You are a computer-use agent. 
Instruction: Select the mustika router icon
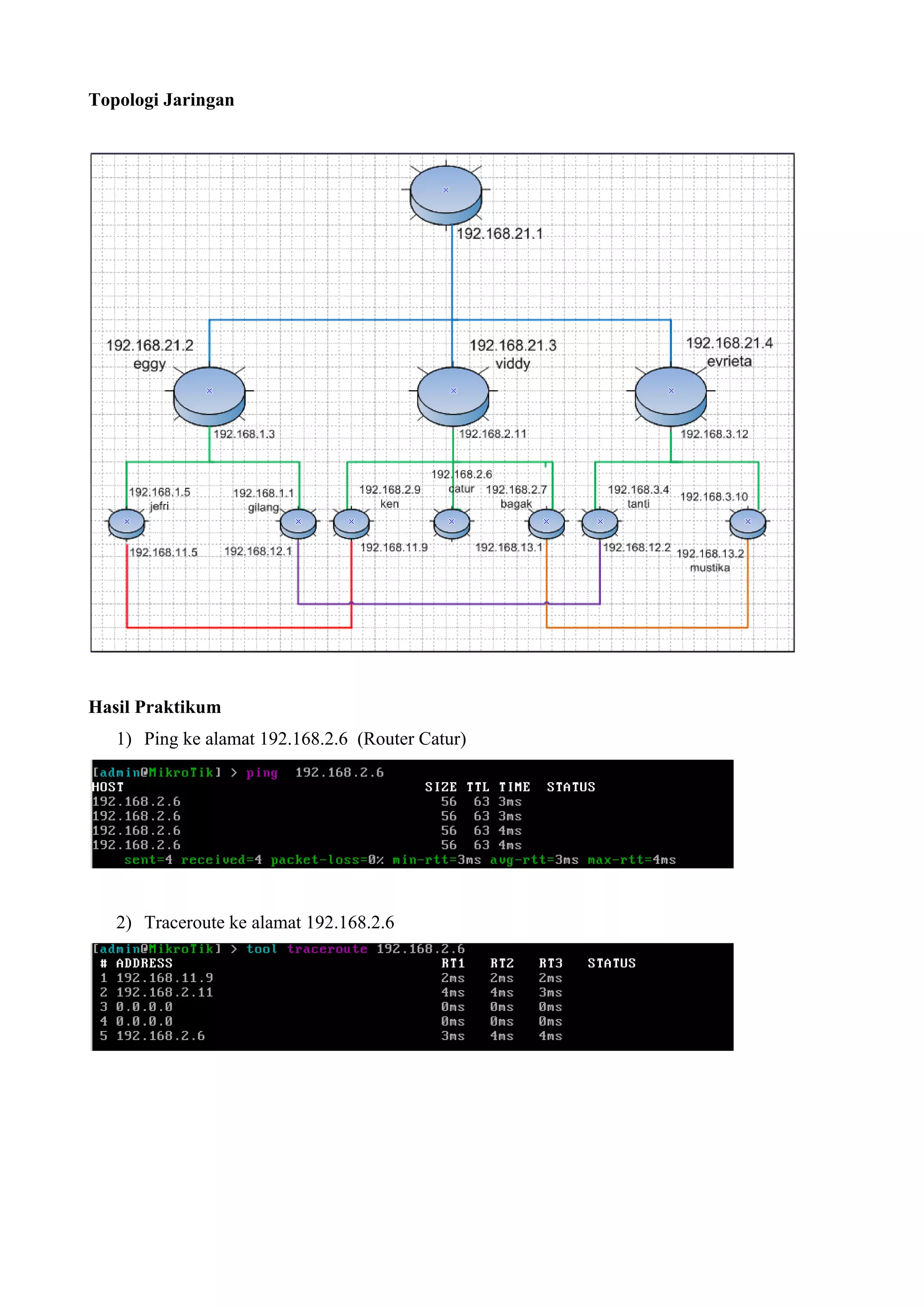(x=748, y=523)
